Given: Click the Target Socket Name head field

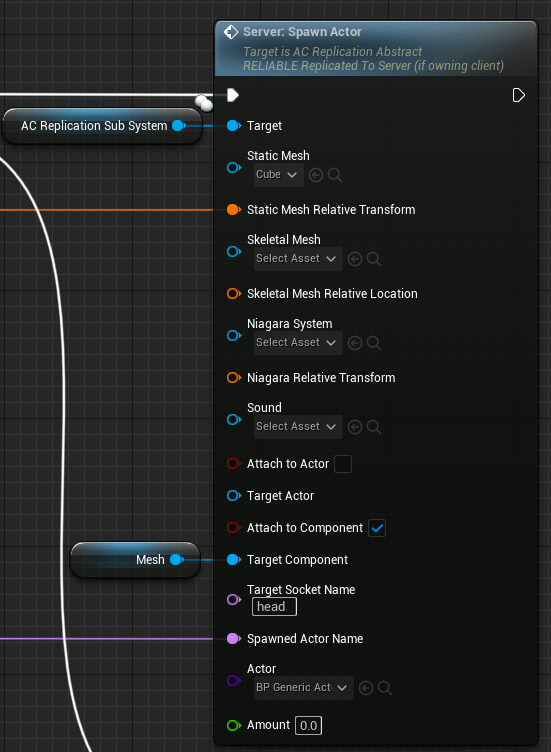Looking at the screenshot, I should [274, 607].
